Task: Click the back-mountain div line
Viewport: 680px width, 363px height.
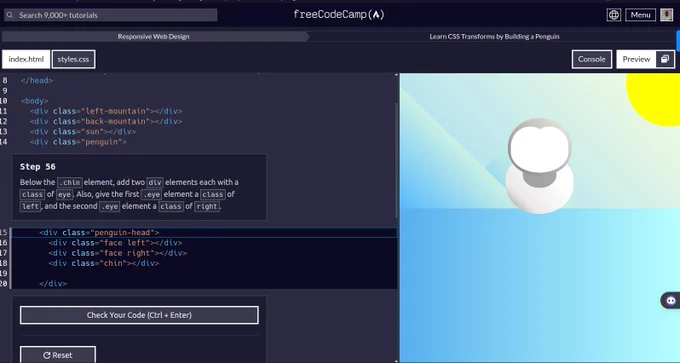Action: click(106, 121)
